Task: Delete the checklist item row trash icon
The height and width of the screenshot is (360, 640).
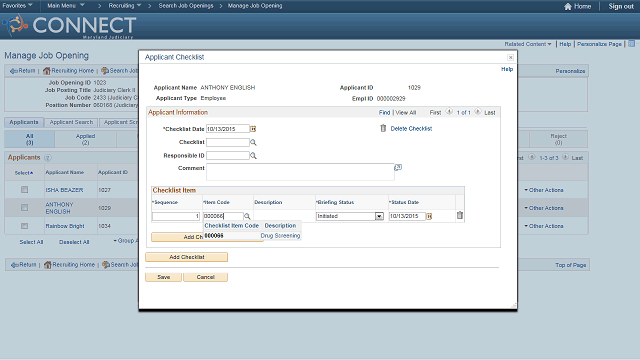Action: pyautogui.click(x=460, y=215)
